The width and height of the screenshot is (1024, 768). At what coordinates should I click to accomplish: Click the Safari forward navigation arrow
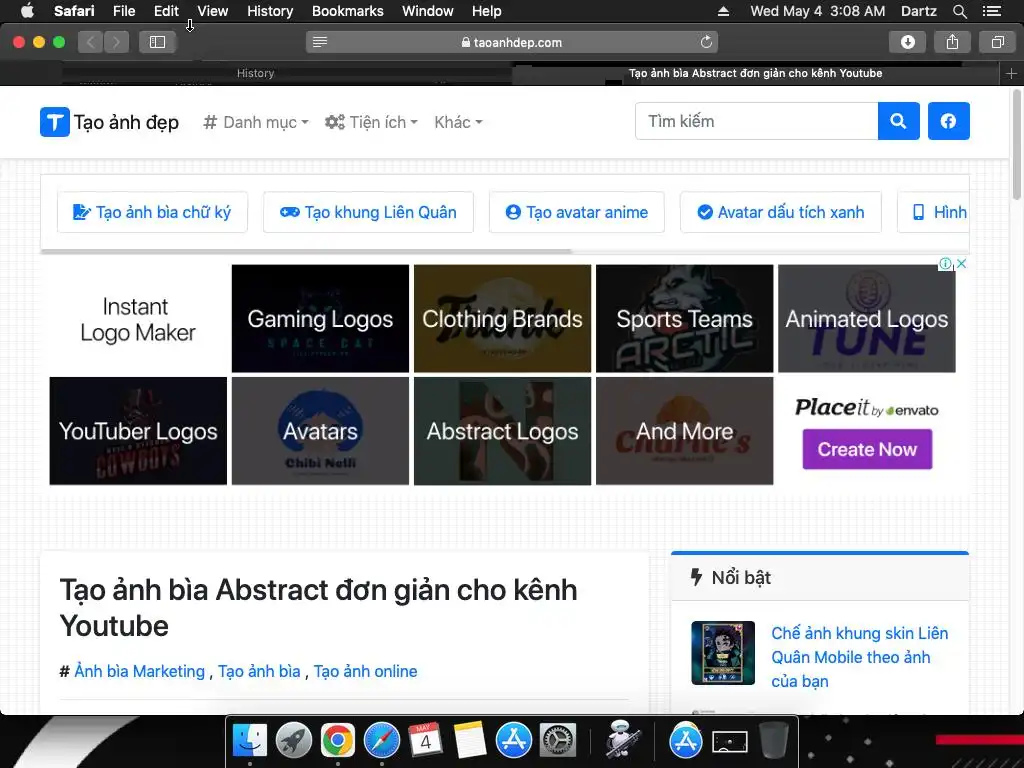(x=116, y=42)
